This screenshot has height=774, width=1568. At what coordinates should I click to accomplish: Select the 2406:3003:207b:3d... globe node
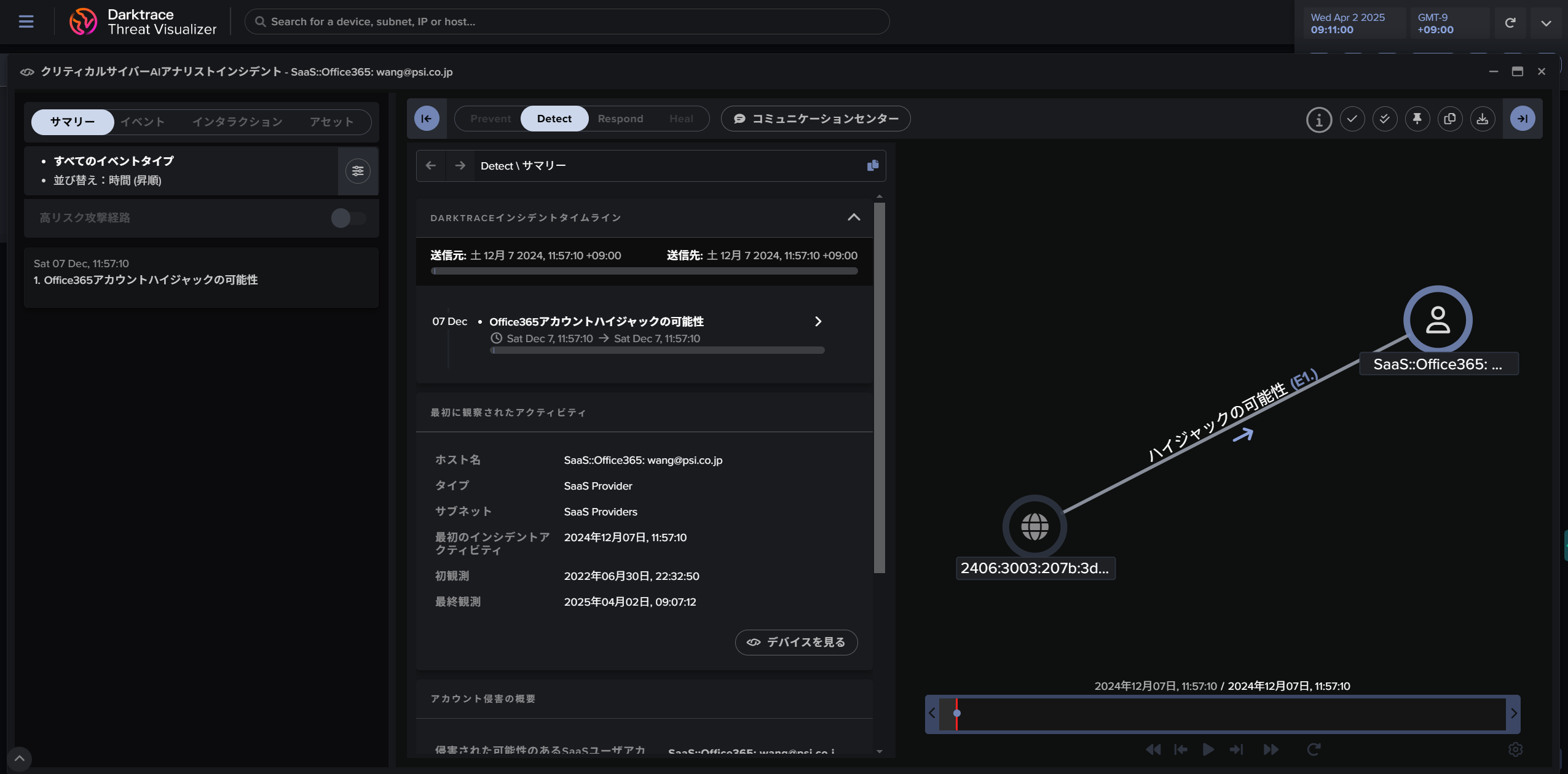[x=1034, y=526]
